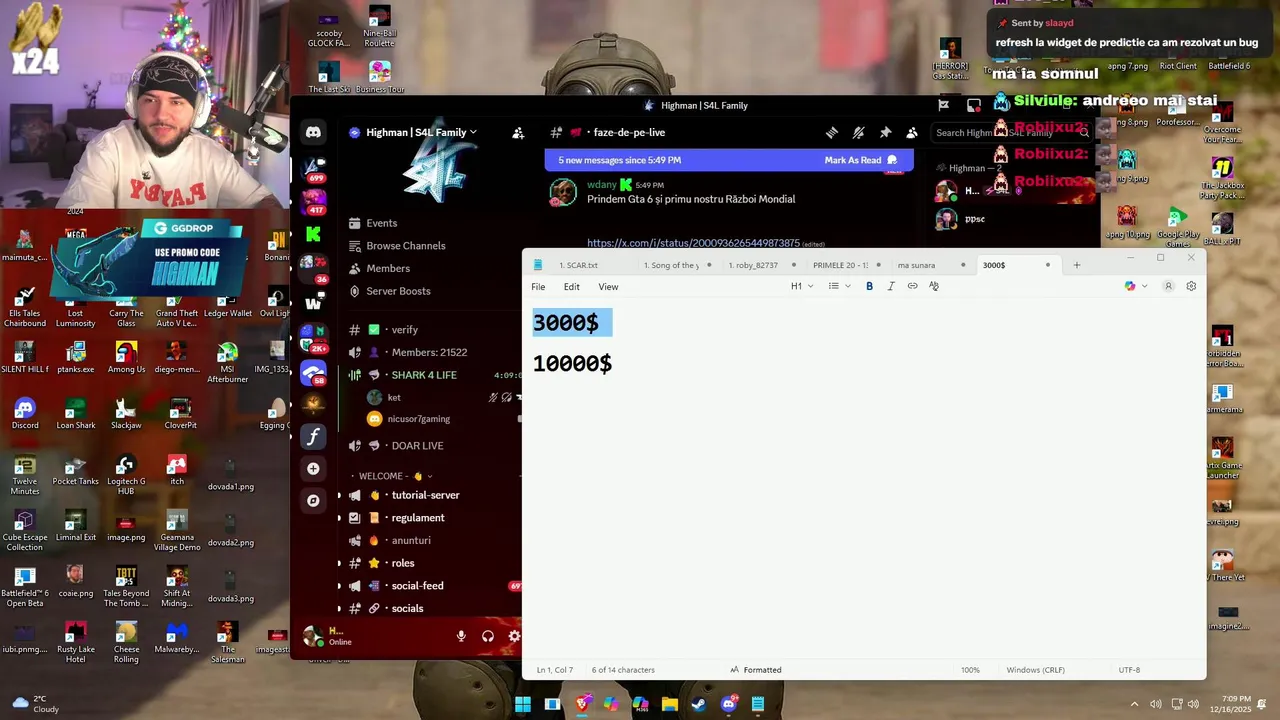Screen dimensions: 1280x720
Task: Click the 10000$ line in Notepad
Action: (x=572, y=364)
